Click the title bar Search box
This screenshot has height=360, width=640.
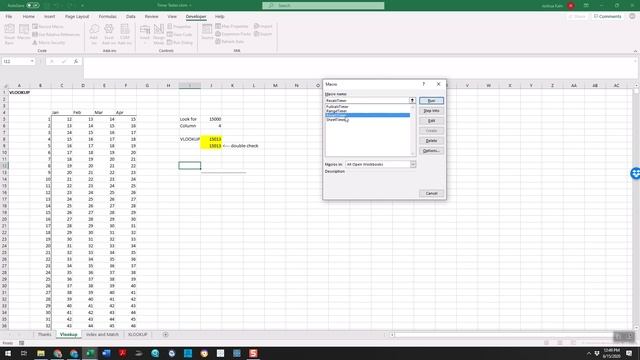pyautogui.click(x=323, y=6)
